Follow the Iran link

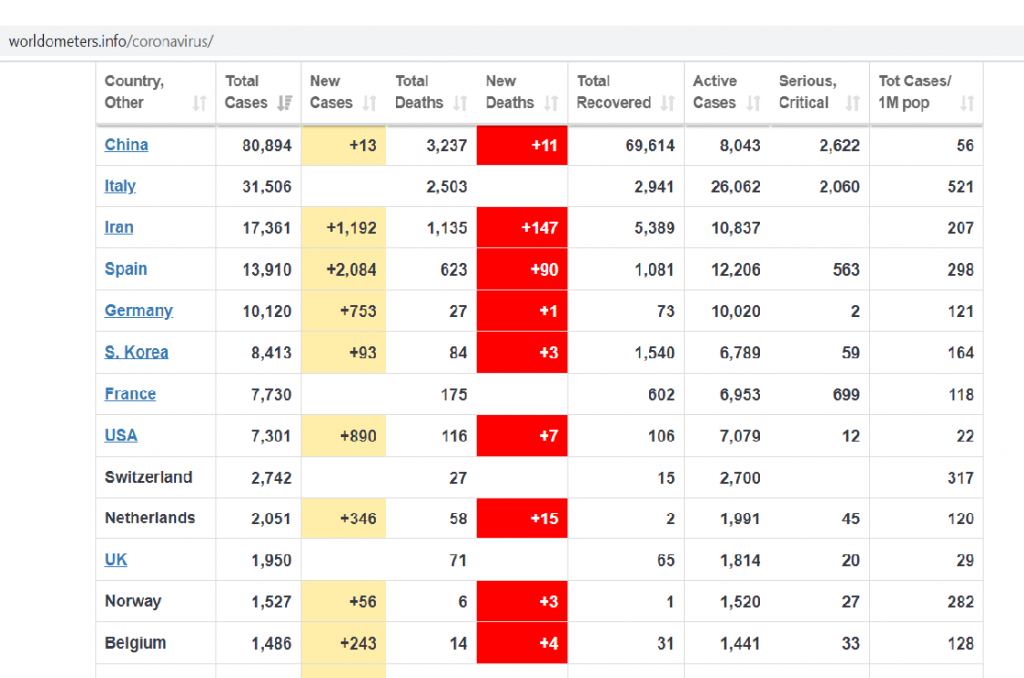119,228
